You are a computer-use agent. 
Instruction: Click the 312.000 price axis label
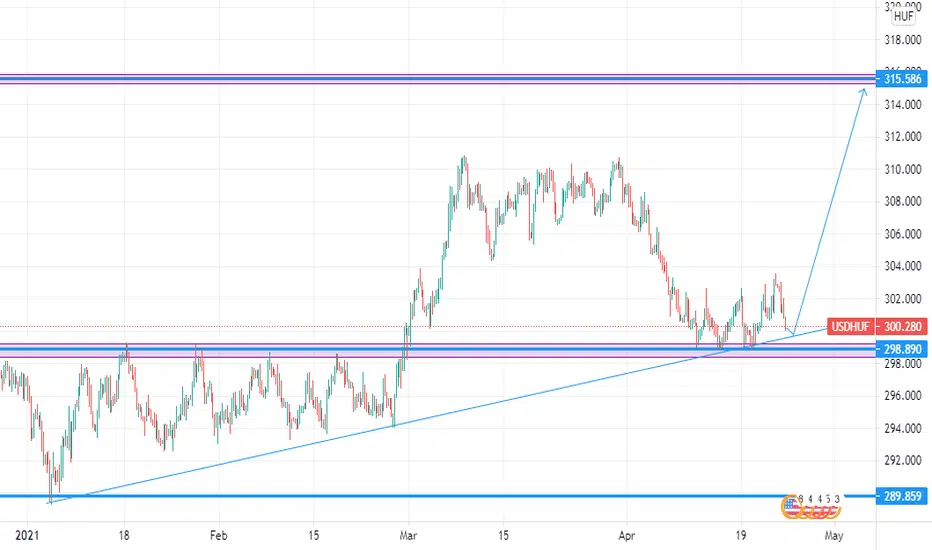(x=902, y=137)
